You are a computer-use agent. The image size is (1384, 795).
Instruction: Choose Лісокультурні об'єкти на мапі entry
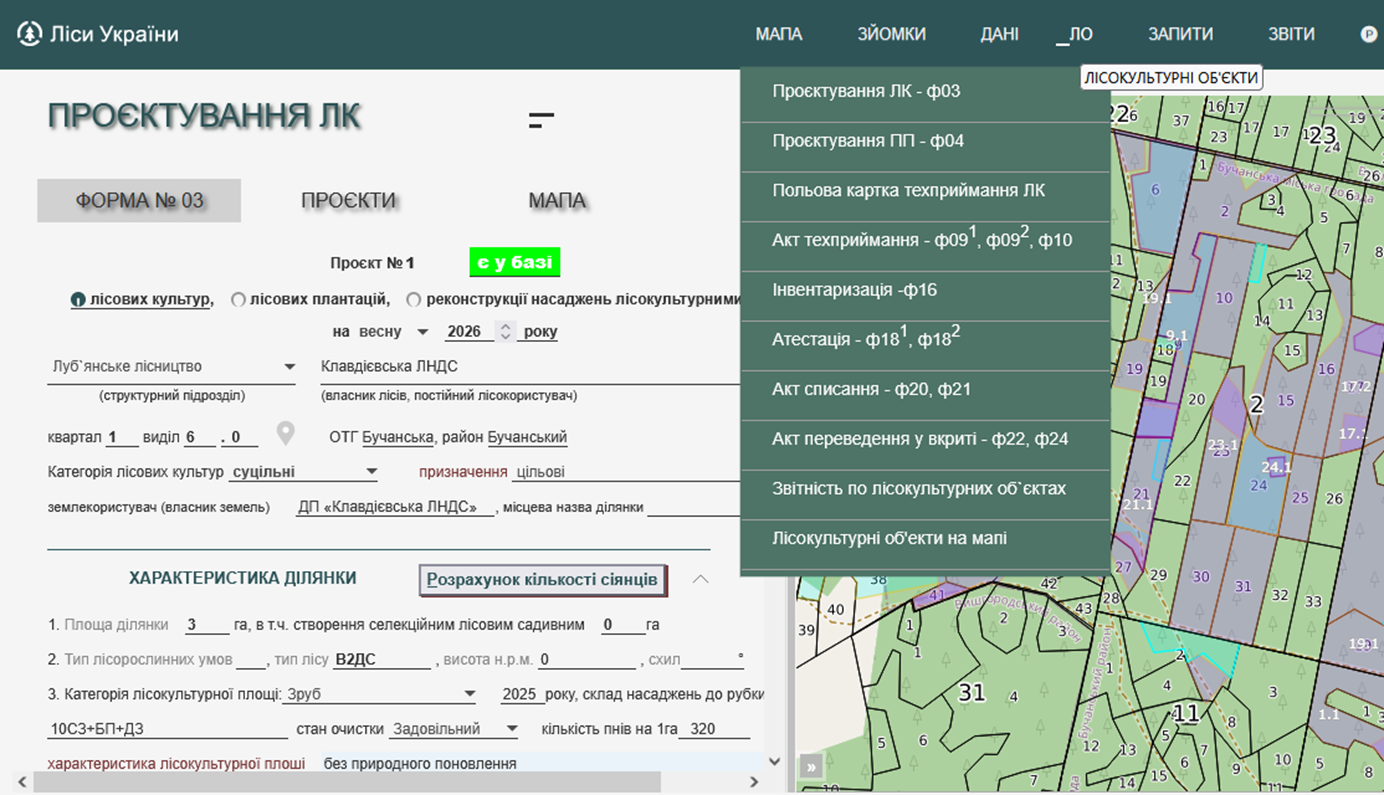(x=925, y=538)
